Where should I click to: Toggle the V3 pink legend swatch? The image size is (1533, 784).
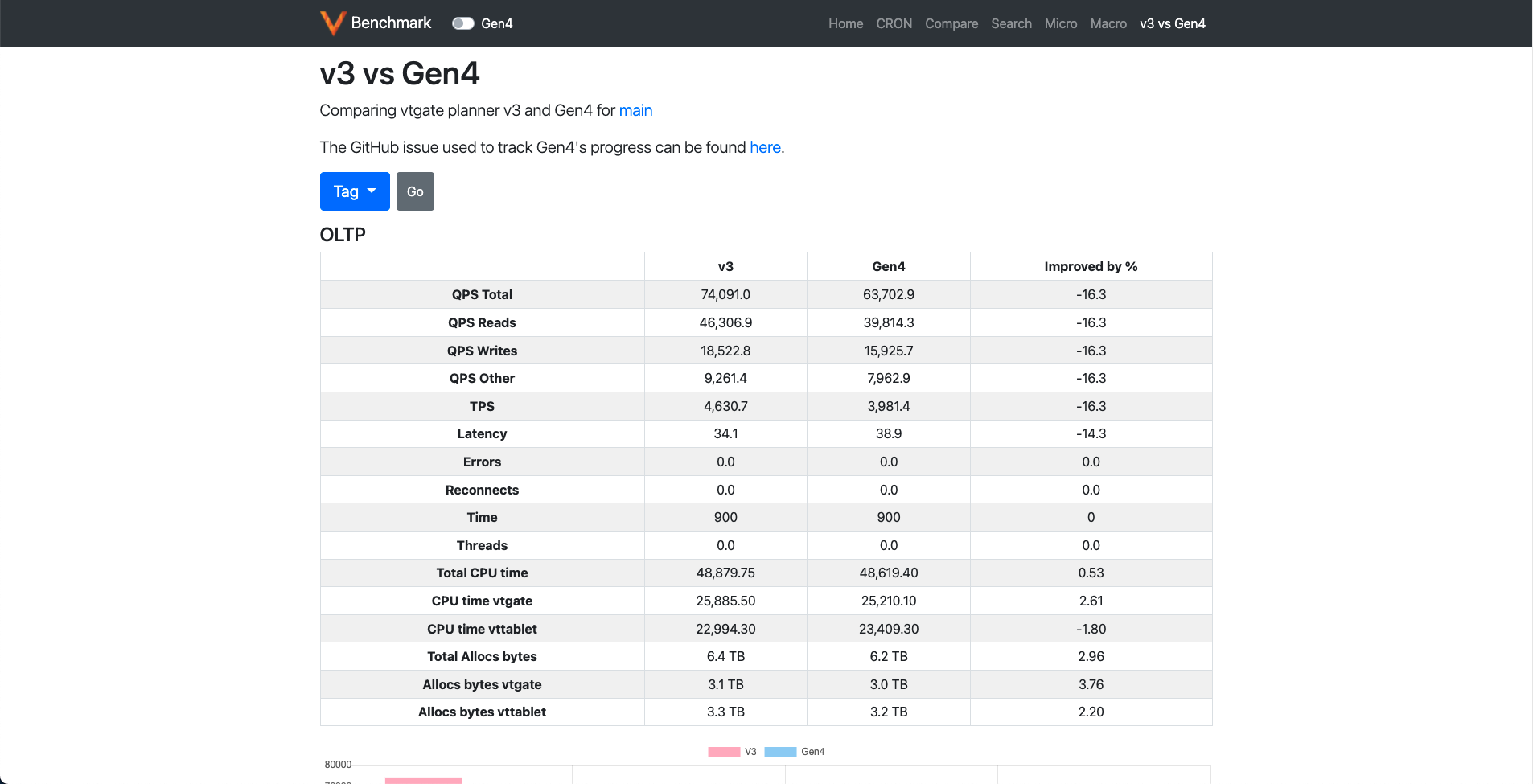click(723, 752)
